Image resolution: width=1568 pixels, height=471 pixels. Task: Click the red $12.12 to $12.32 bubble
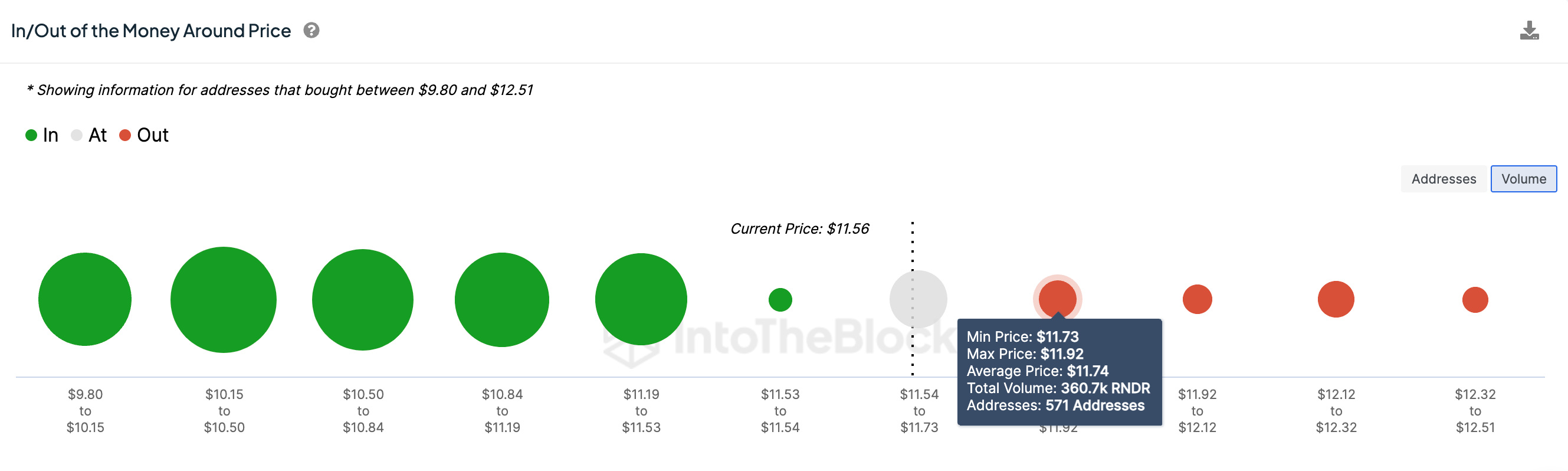coord(1336,299)
